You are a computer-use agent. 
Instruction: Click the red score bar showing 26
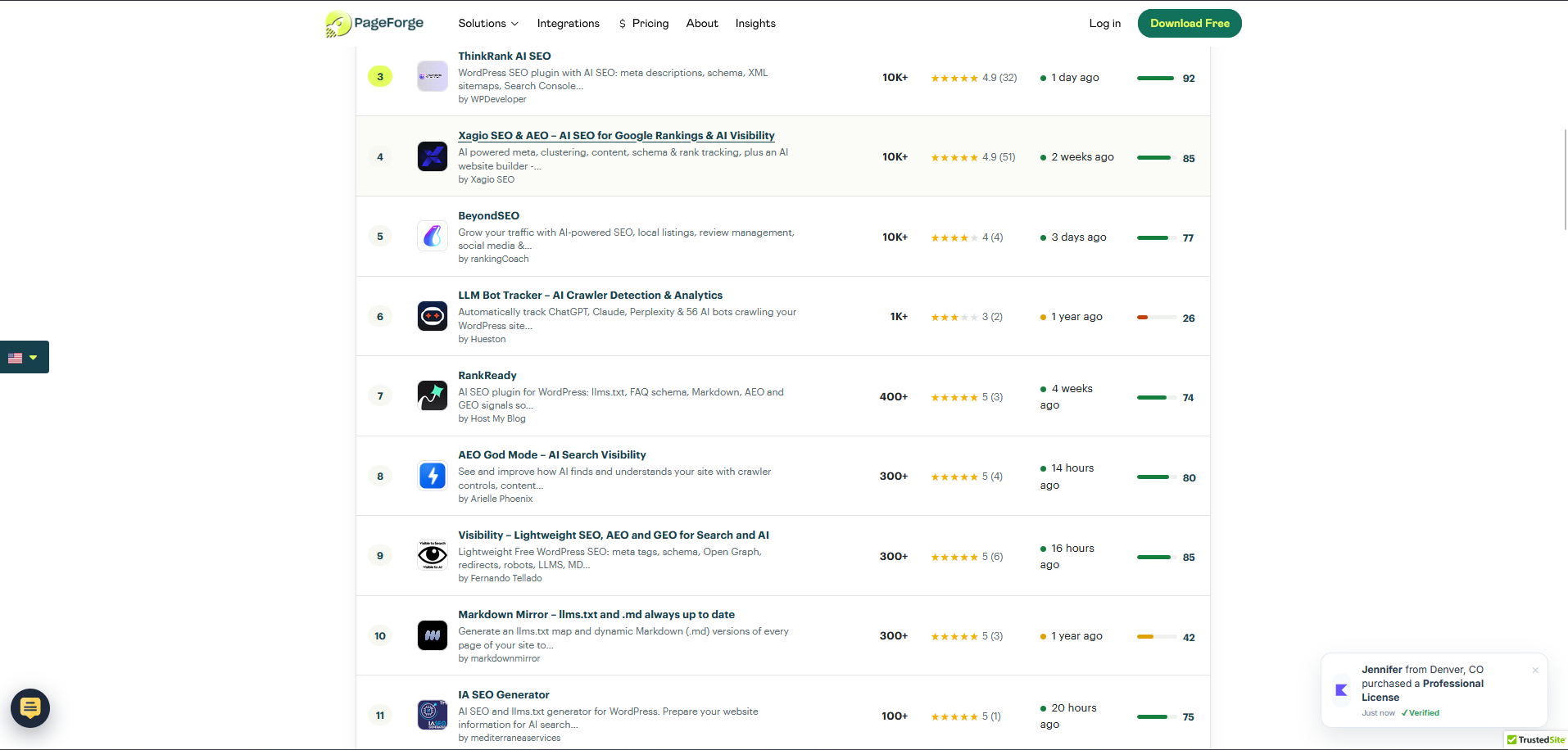(1157, 318)
